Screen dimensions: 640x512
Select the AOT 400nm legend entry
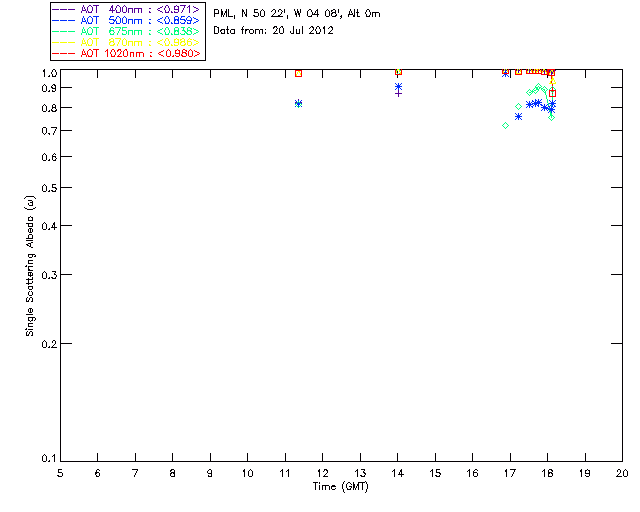coord(126,9)
